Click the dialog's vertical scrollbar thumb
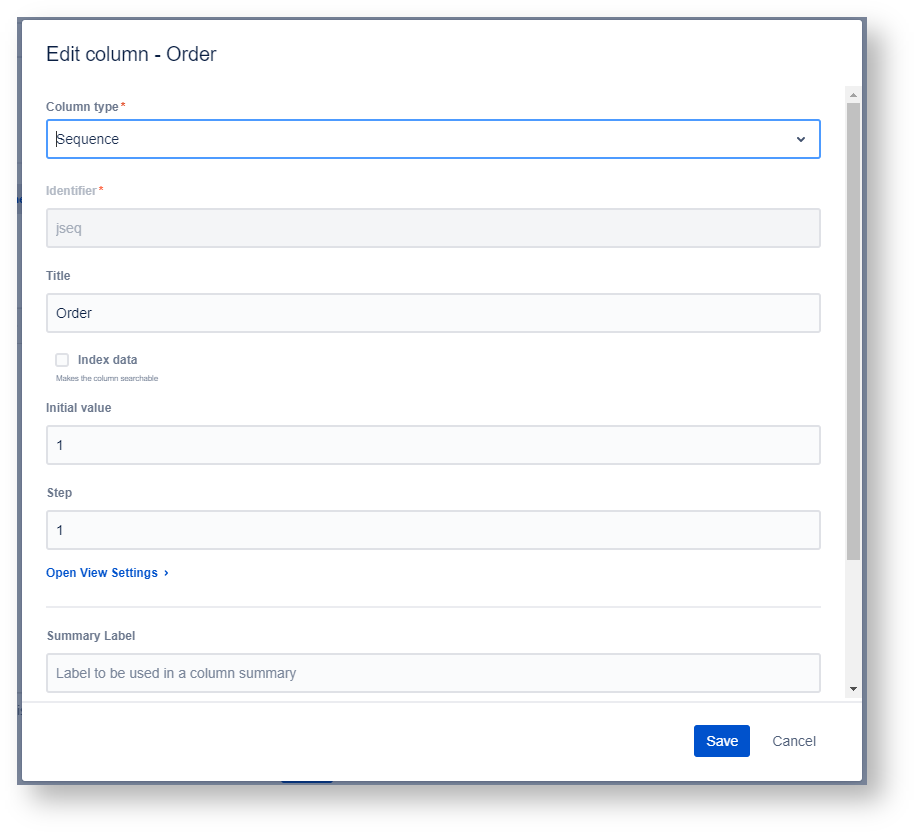 click(x=853, y=330)
